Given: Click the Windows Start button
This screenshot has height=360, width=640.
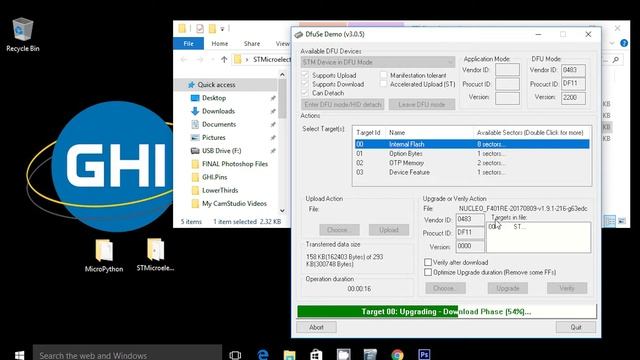Looking at the screenshot, I should point(19,355).
